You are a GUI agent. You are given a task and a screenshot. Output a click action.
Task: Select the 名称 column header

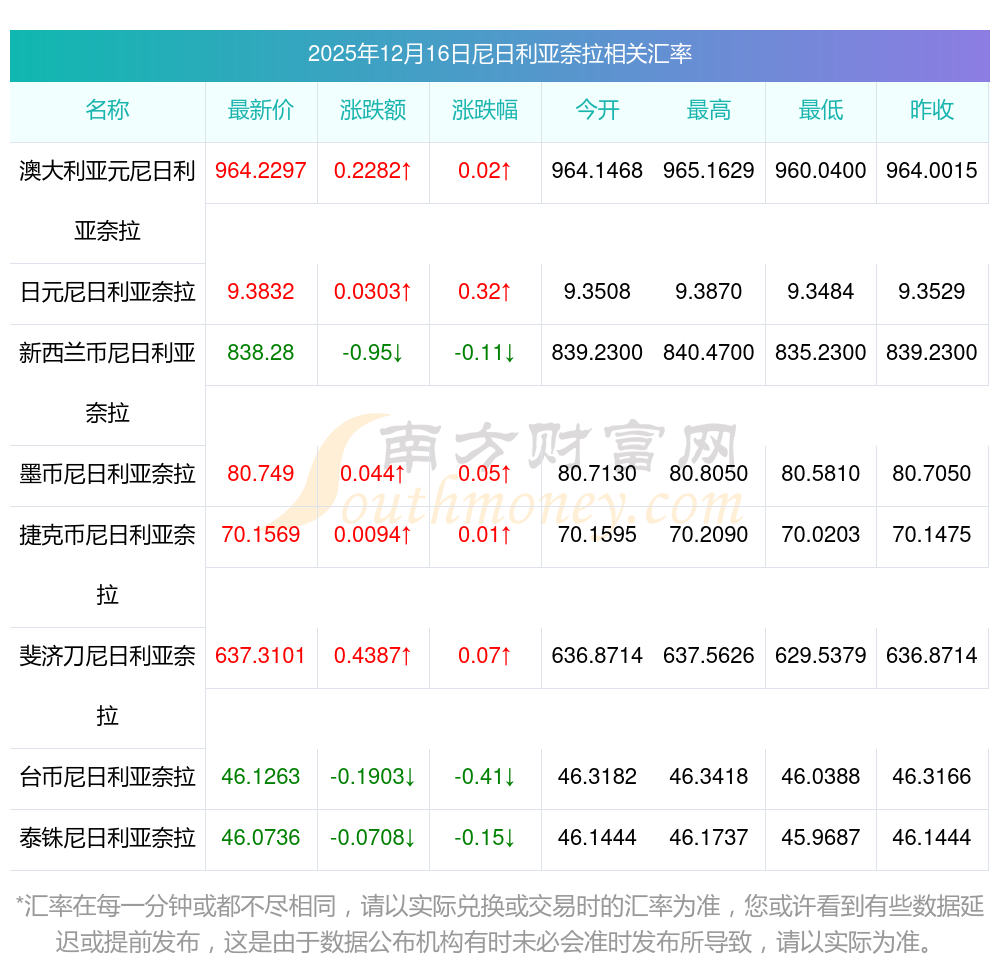tap(107, 110)
